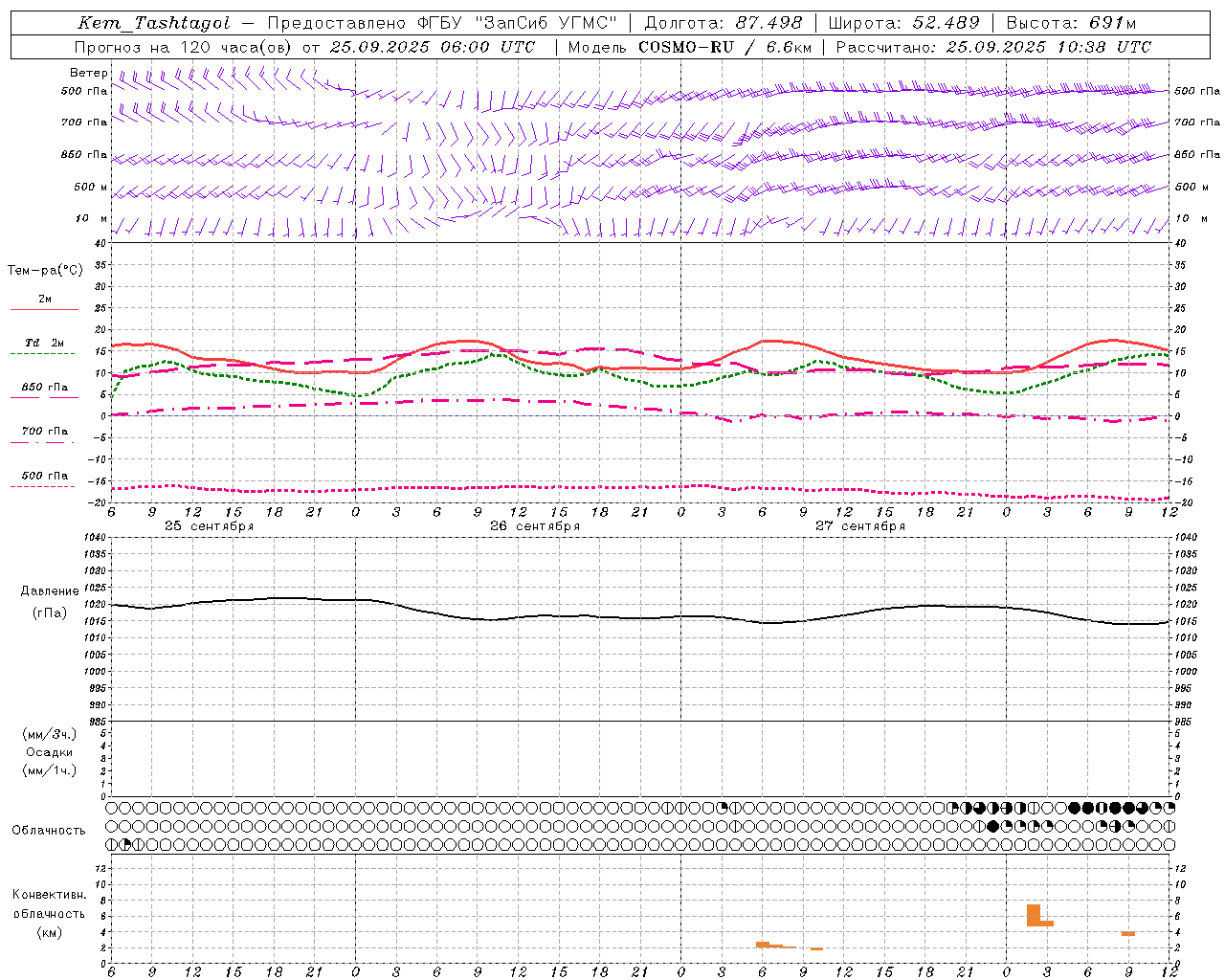Click the (гПа) unit under Давление

pos(50,613)
